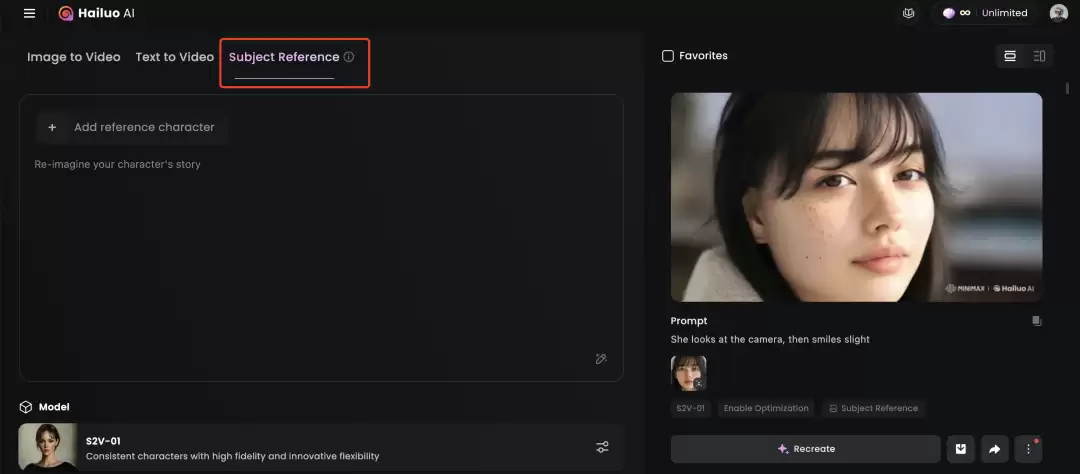Open the user profile avatar
Viewport: 1080px width, 474px height.
coord(1058,13)
